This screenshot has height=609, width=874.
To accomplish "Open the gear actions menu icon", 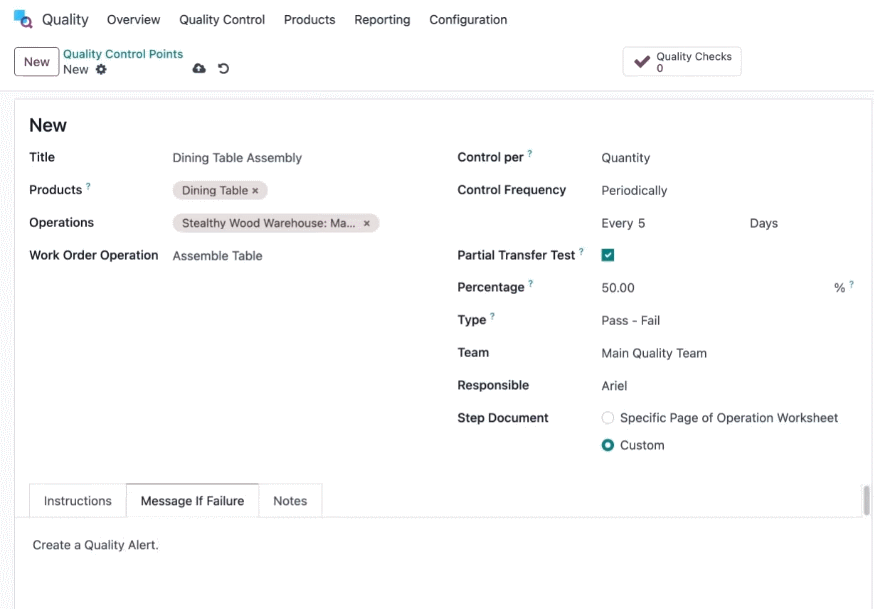I will (101, 69).
